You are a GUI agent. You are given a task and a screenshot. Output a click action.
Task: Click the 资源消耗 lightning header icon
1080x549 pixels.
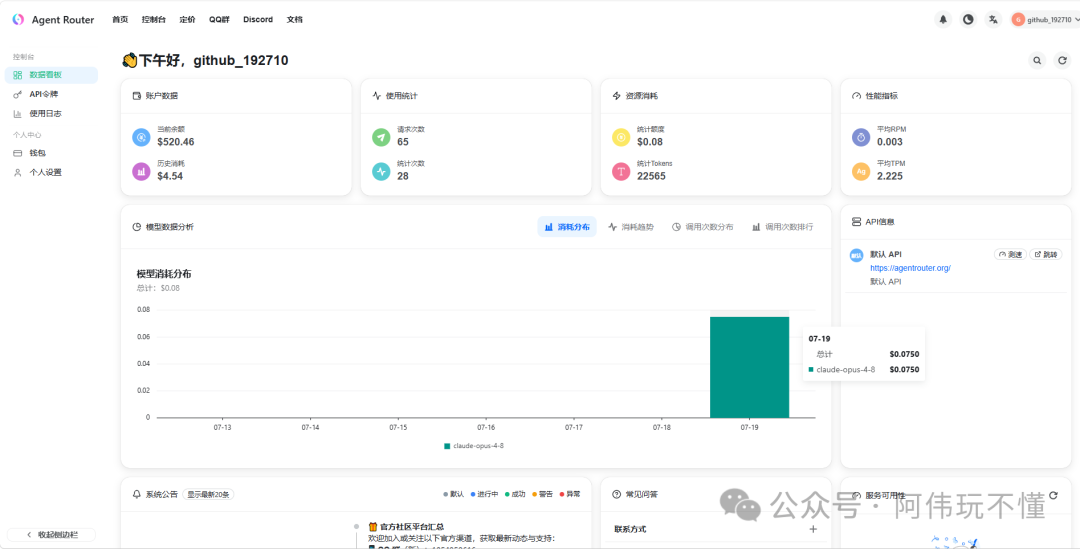coord(616,96)
